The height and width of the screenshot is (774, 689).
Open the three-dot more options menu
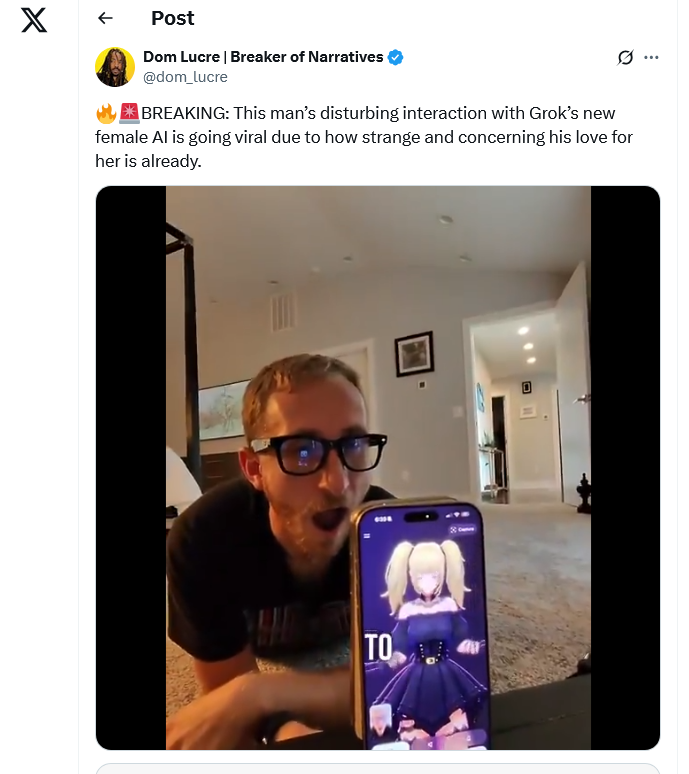coord(651,57)
